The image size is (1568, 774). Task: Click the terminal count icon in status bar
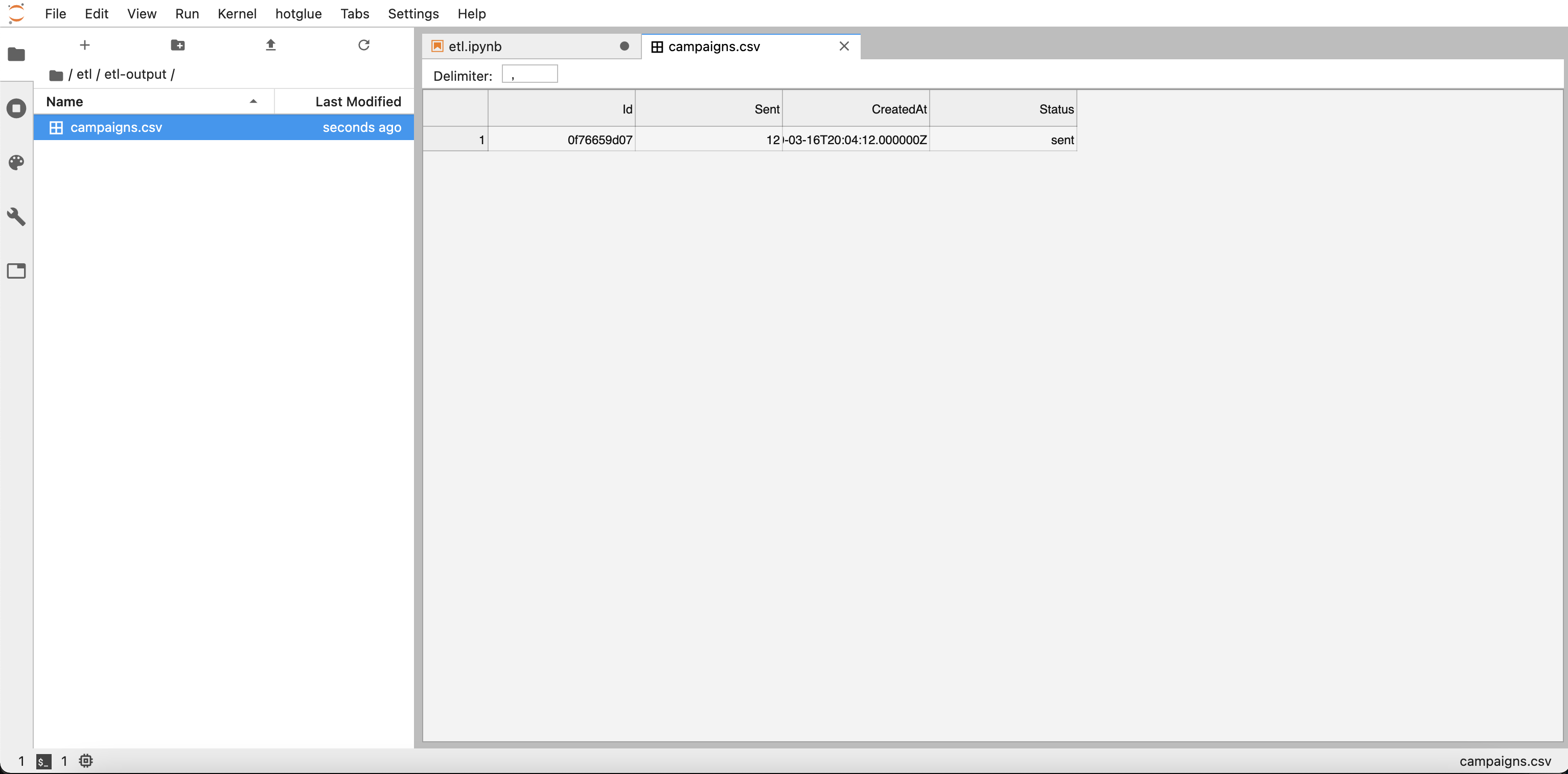44,761
